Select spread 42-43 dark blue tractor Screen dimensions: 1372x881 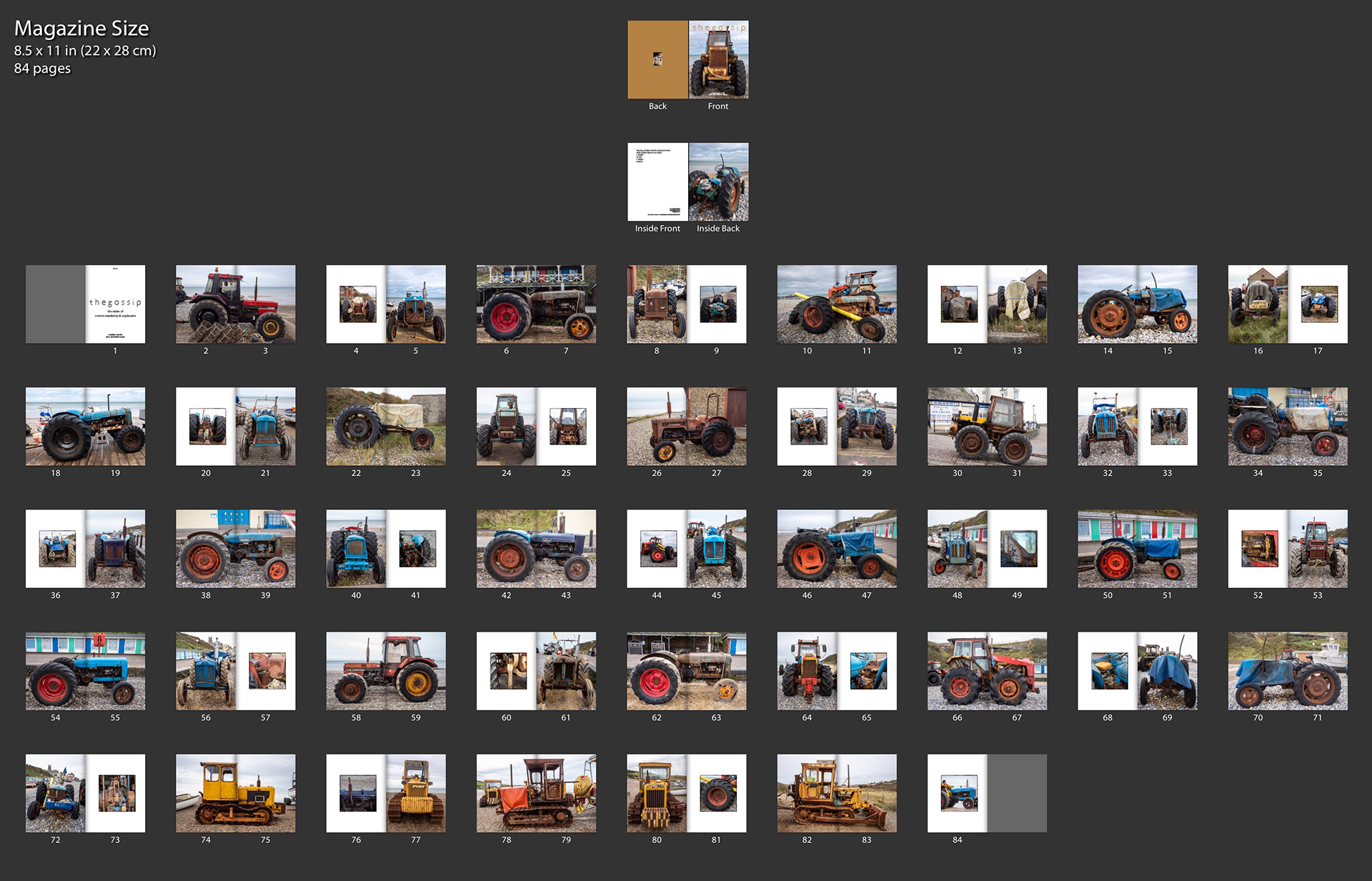[536, 549]
